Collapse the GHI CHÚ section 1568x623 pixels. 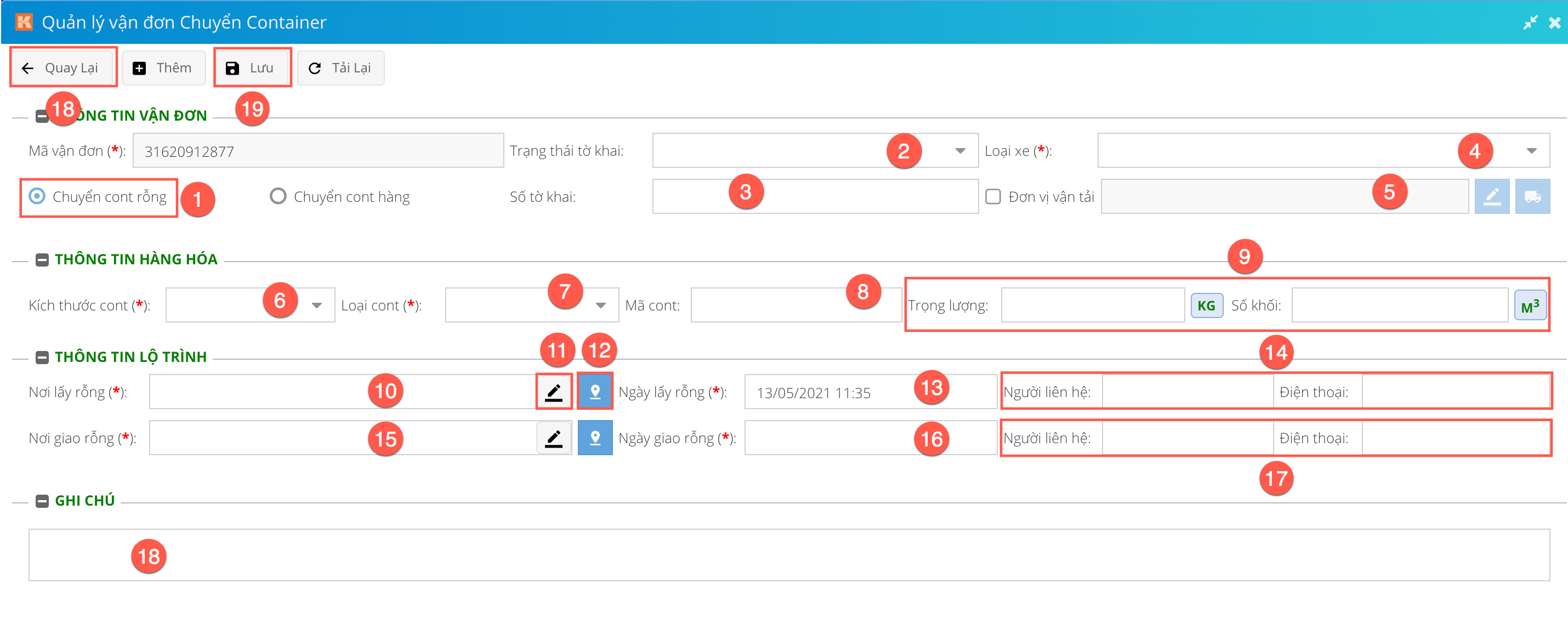coord(42,501)
